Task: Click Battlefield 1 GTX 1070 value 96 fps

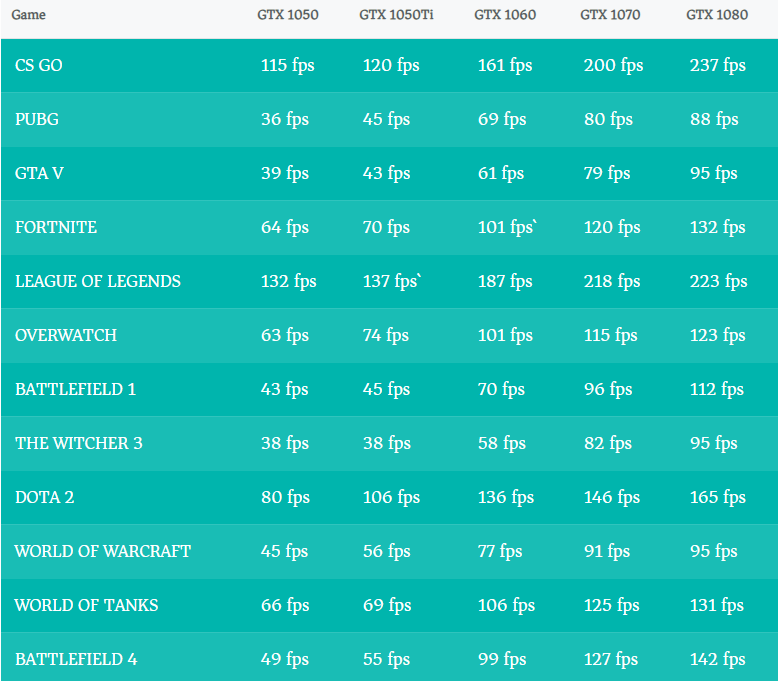Action: coord(608,390)
